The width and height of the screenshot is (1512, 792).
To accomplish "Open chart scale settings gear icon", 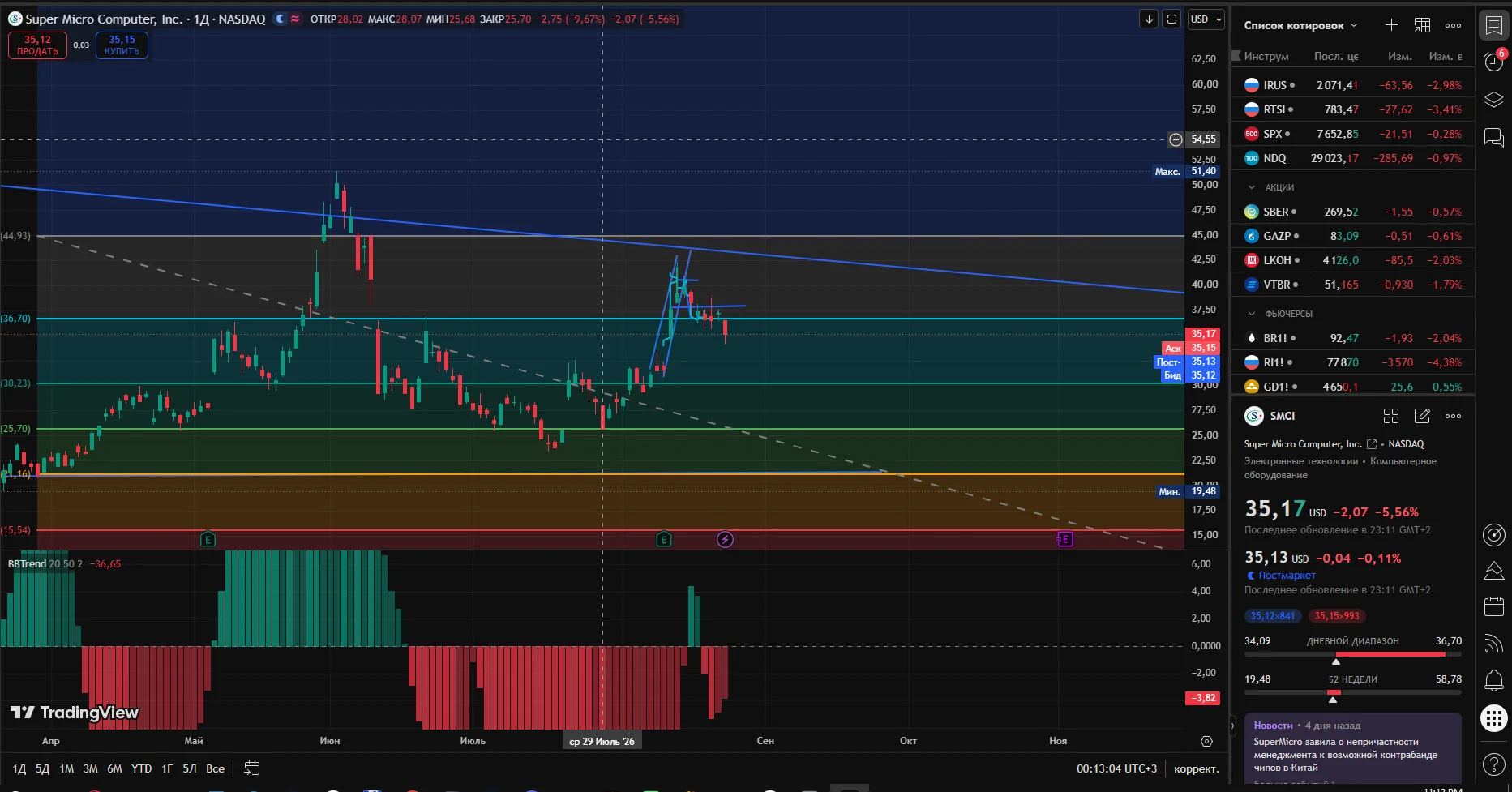I will (x=1206, y=741).
